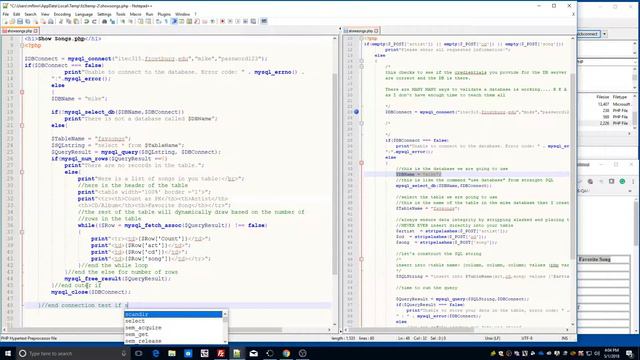Open the Function List toolbar icon
The height and width of the screenshot is (360, 640).
197,21
